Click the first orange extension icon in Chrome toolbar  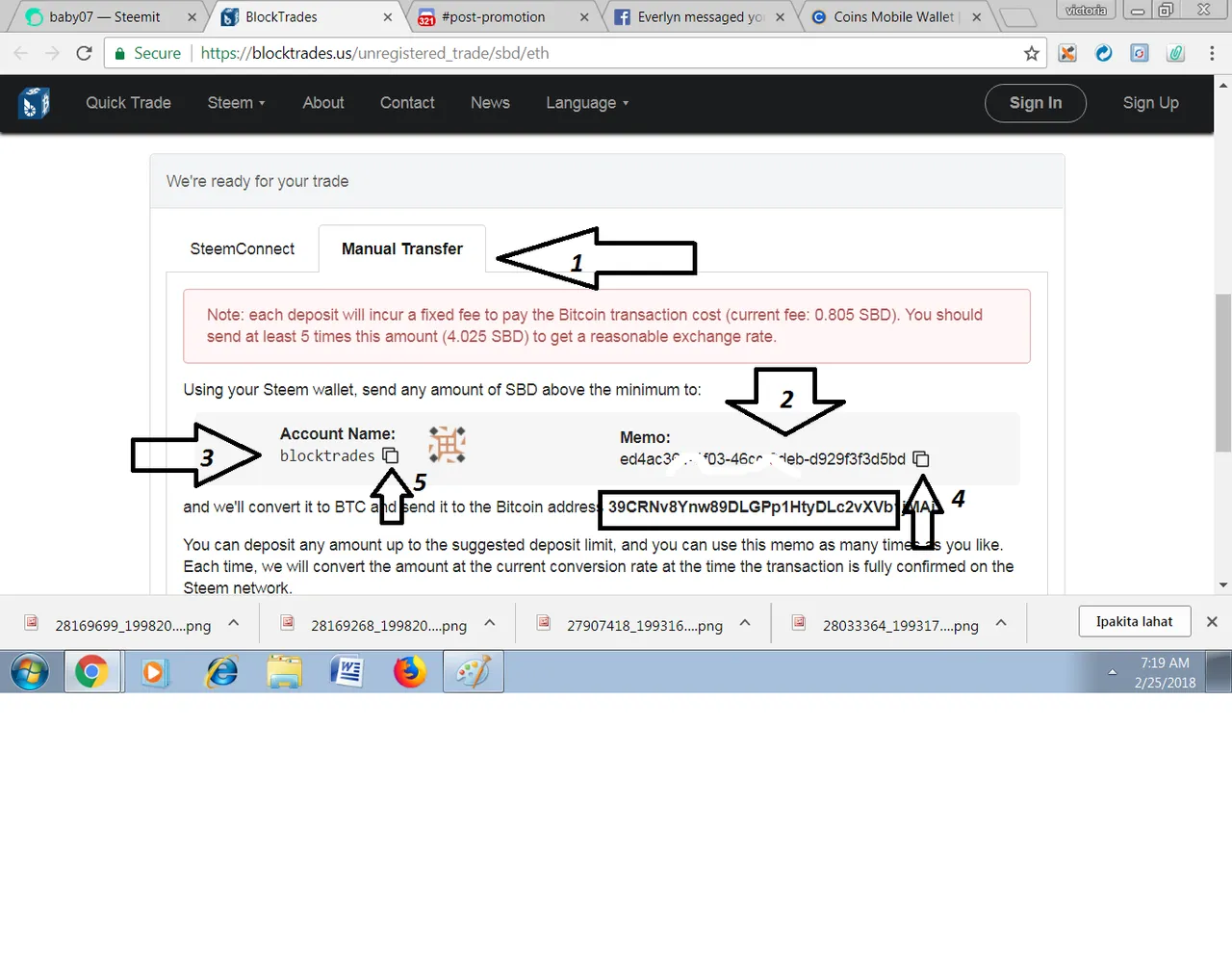point(1067,53)
